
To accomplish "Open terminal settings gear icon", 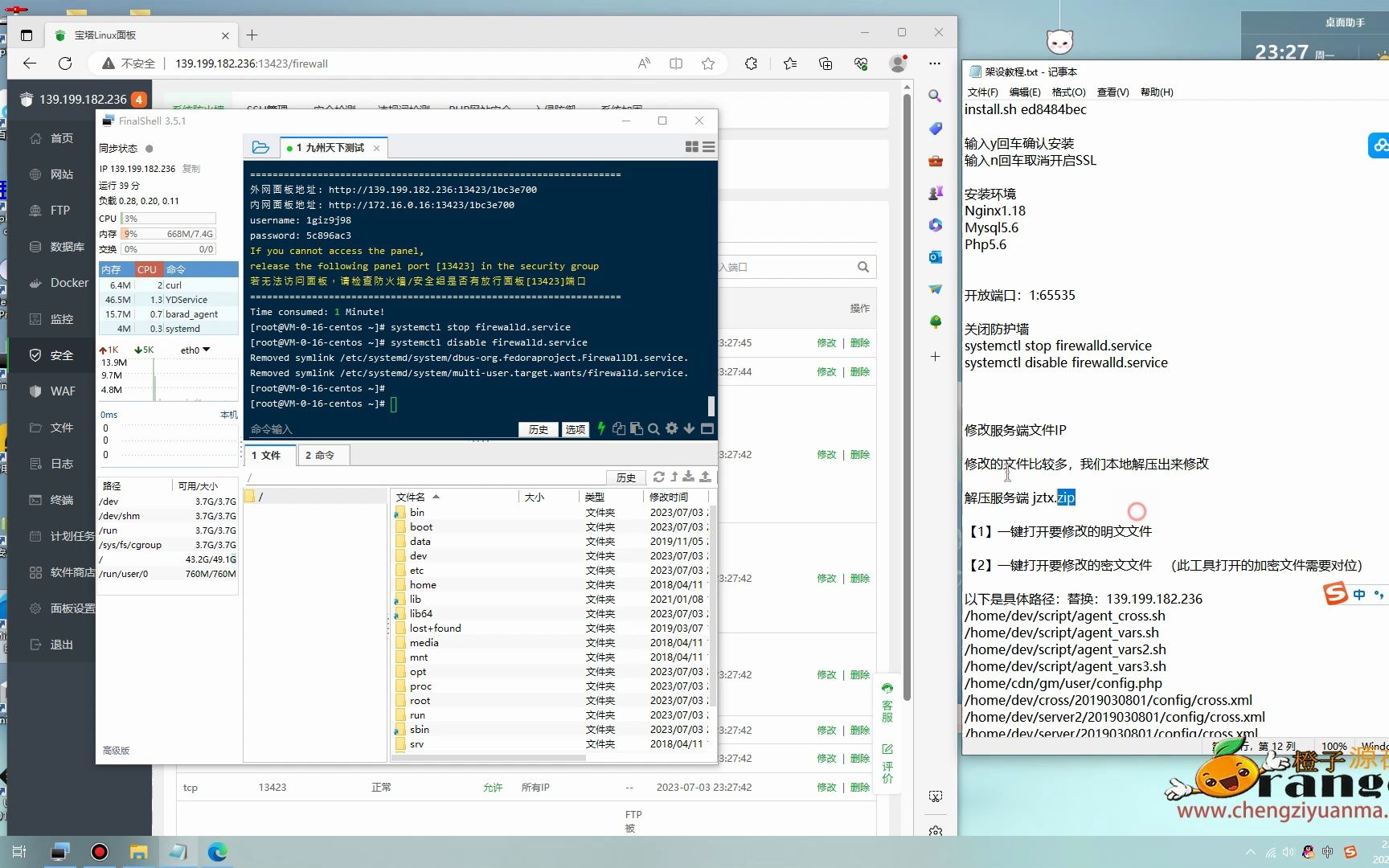I will [x=671, y=428].
